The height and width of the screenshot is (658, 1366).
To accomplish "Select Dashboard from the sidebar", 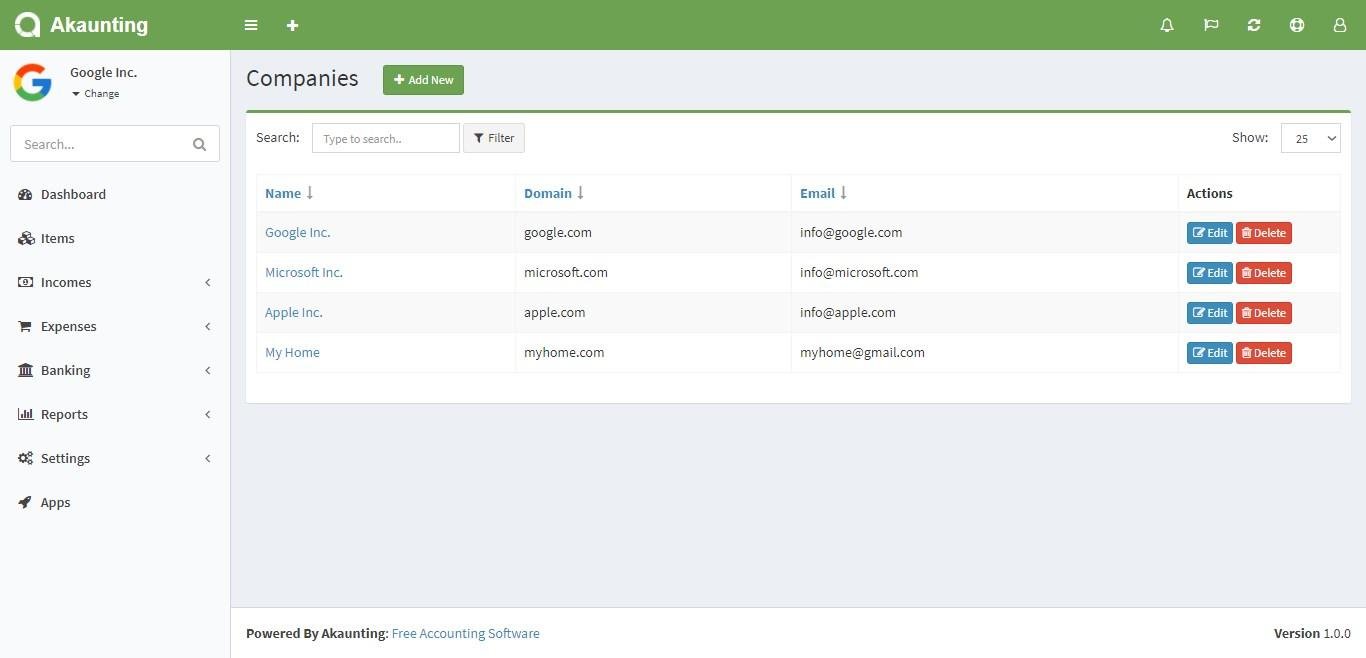I will pyautogui.click(x=73, y=194).
